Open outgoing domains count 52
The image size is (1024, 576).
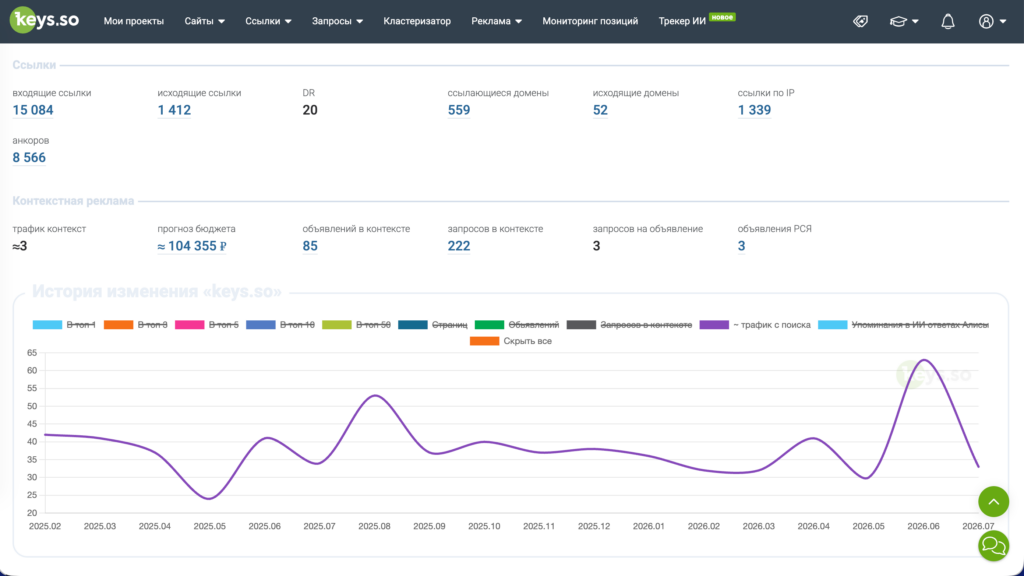click(x=600, y=110)
